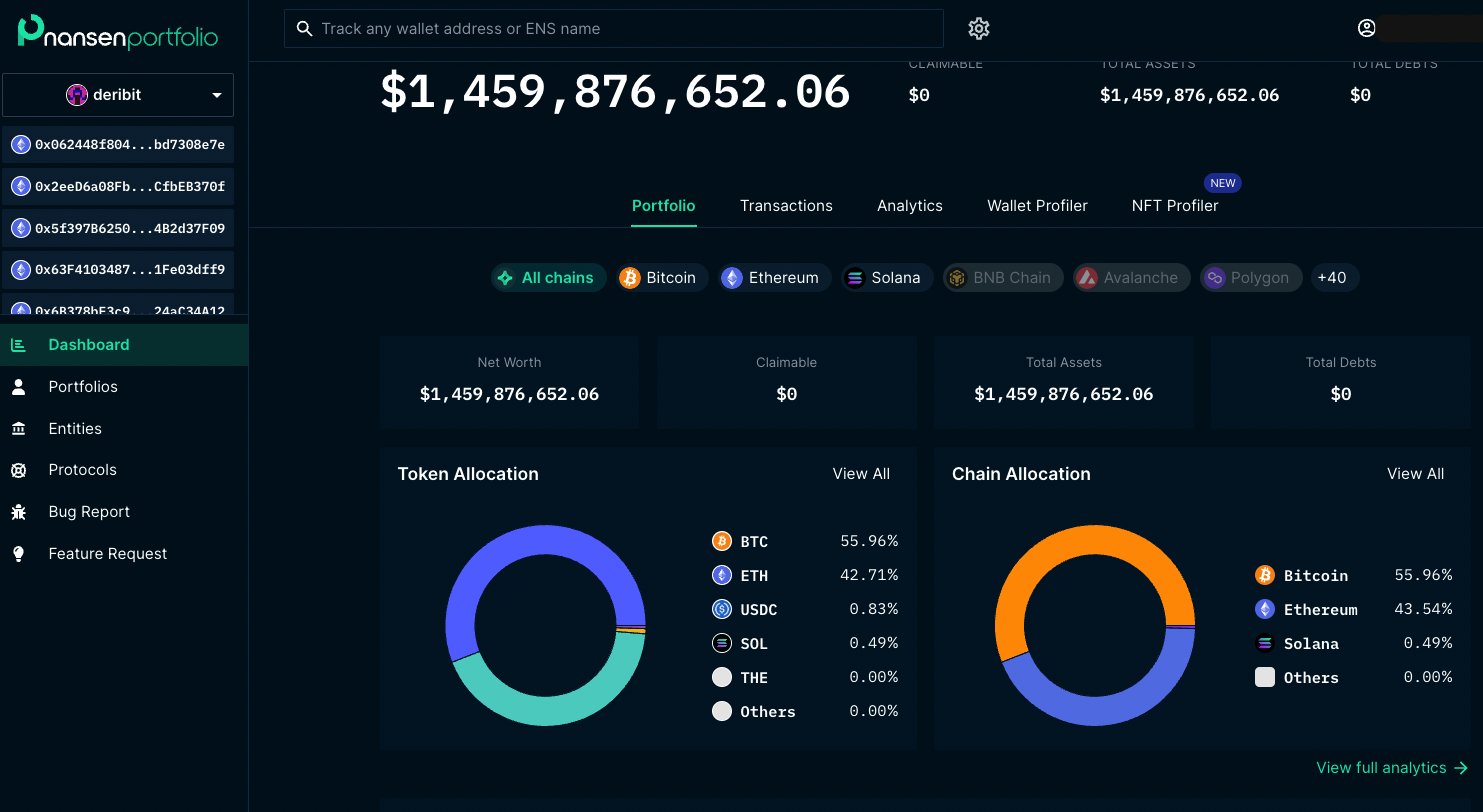This screenshot has height=812, width=1483.
Task: Click the BTC token icon in Token Allocation
Action: (722, 541)
